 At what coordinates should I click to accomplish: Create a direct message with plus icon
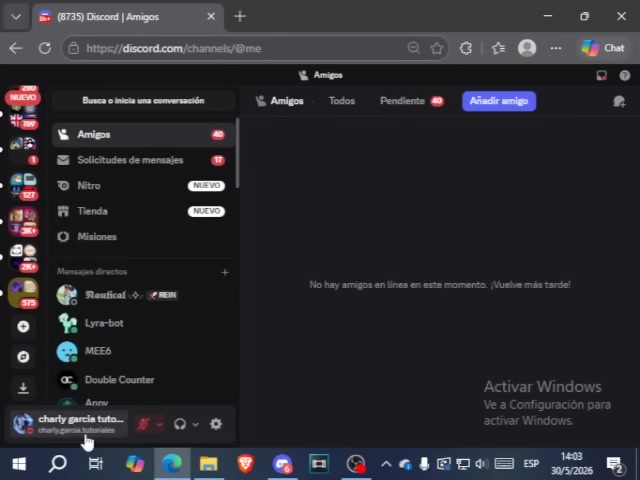point(225,272)
